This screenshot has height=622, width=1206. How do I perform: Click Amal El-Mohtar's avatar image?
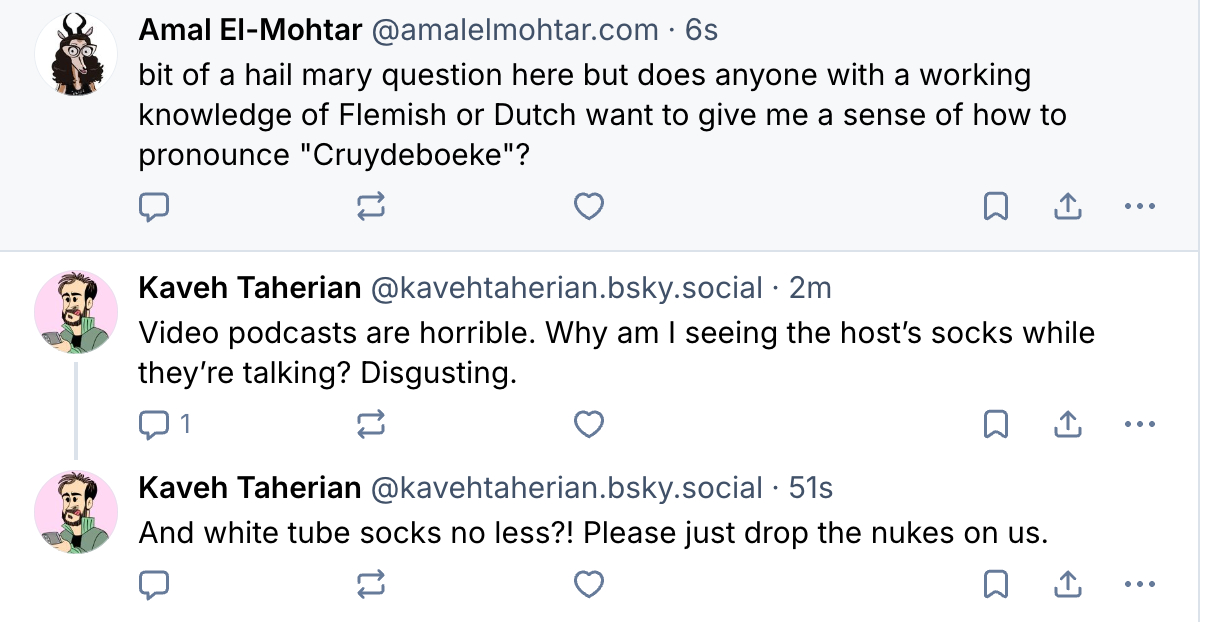(x=76, y=55)
